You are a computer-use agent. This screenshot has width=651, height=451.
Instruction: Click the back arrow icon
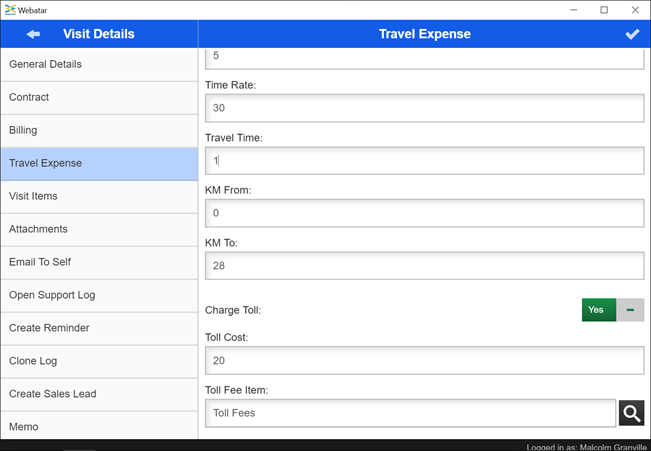pyautogui.click(x=33, y=34)
